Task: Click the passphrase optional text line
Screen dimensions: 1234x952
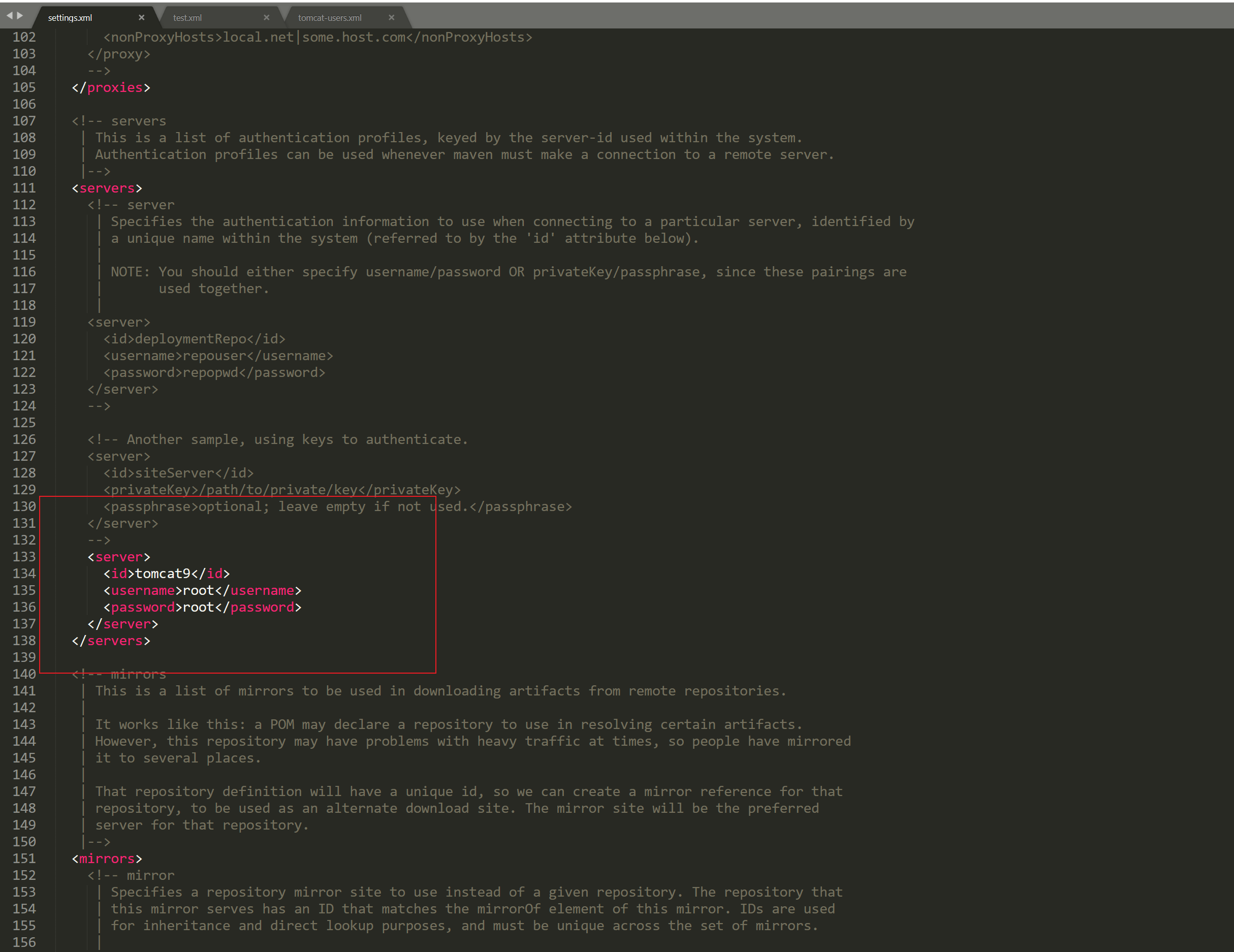Action: (337, 506)
